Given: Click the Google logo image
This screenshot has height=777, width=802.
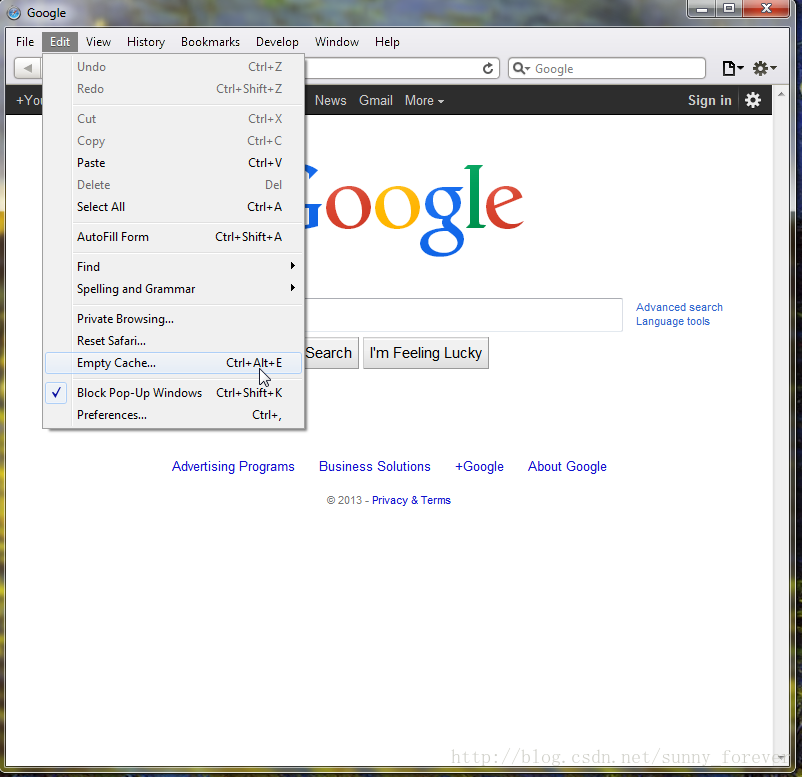Looking at the screenshot, I should [x=414, y=210].
